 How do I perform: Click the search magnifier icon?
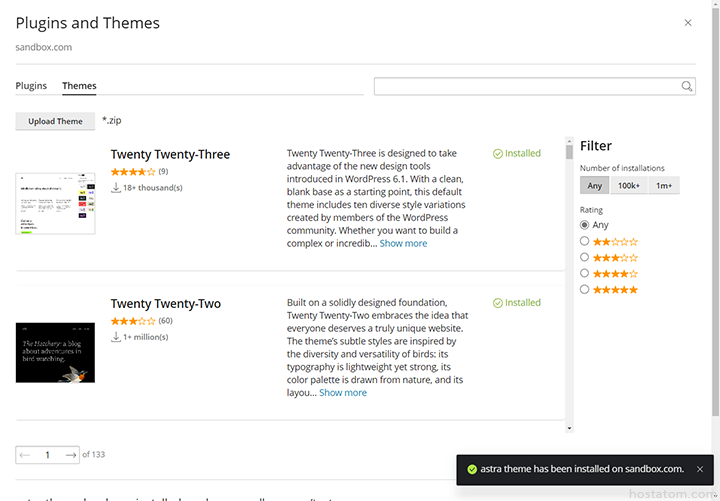click(x=687, y=86)
